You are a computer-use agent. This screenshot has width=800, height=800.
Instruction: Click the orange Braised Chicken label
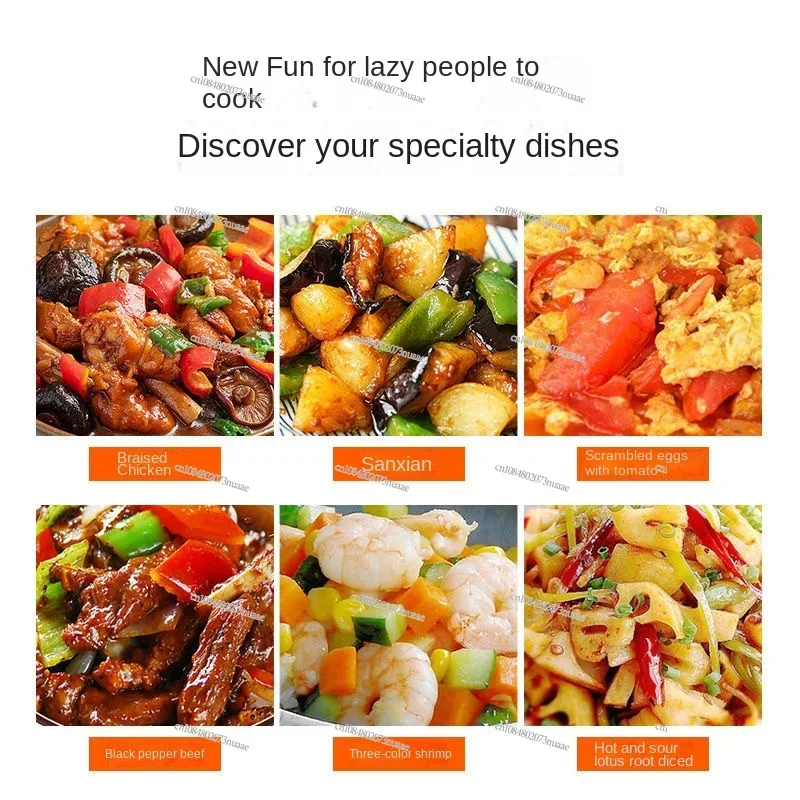coord(155,464)
